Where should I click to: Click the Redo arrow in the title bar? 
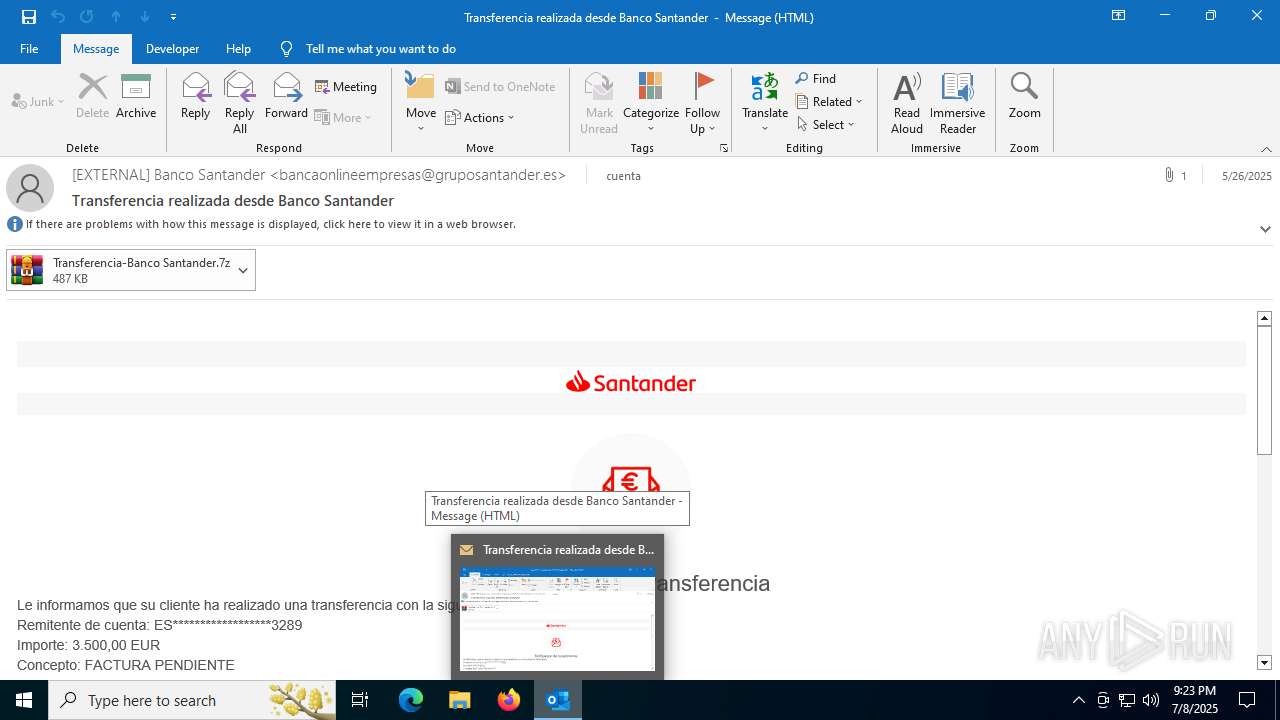click(86, 17)
